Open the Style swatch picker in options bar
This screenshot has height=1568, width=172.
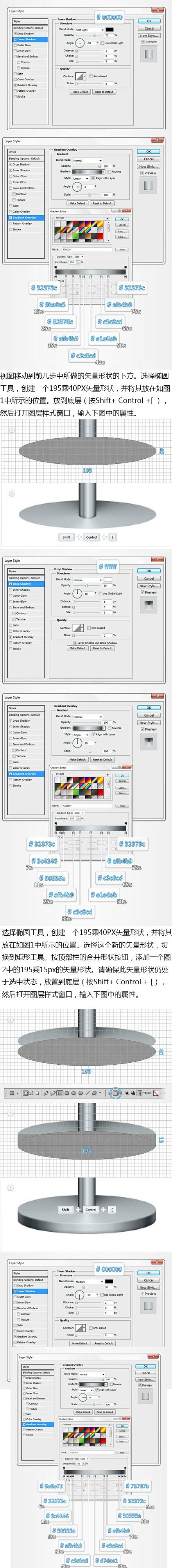[x=157, y=1093]
